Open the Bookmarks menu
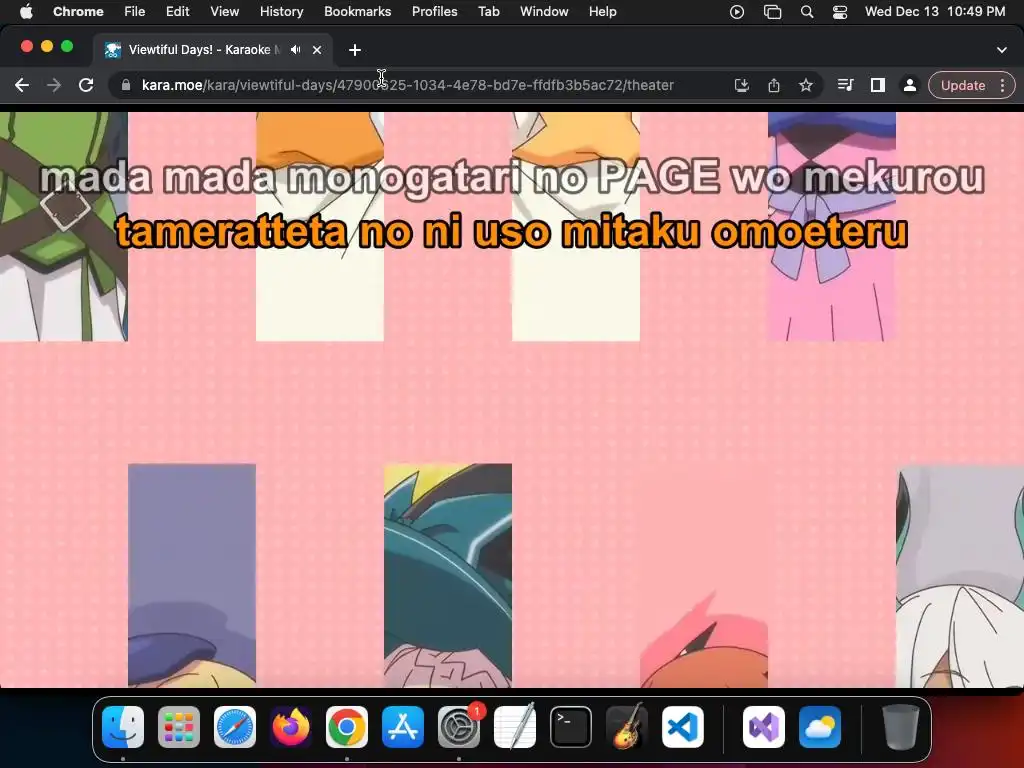The width and height of the screenshot is (1024, 768). pyautogui.click(x=357, y=12)
